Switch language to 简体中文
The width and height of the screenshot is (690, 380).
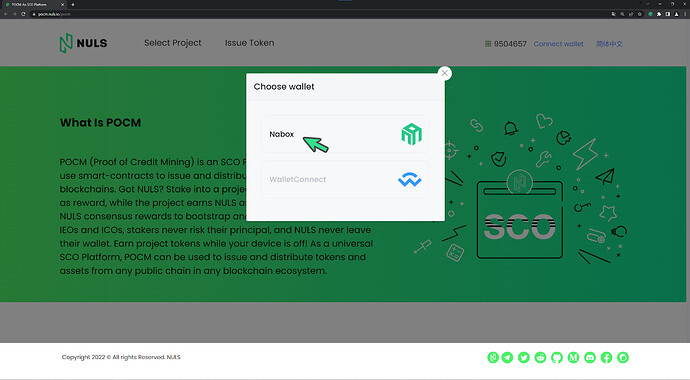(609, 44)
